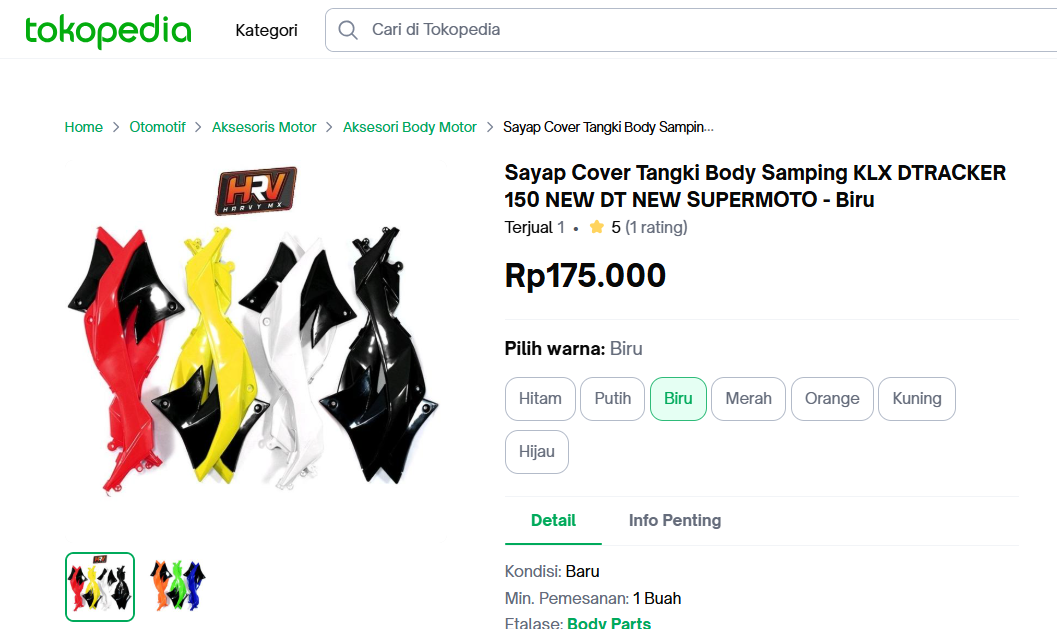Pick the Orange color variant
The width and height of the screenshot is (1057, 629).
(x=832, y=398)
